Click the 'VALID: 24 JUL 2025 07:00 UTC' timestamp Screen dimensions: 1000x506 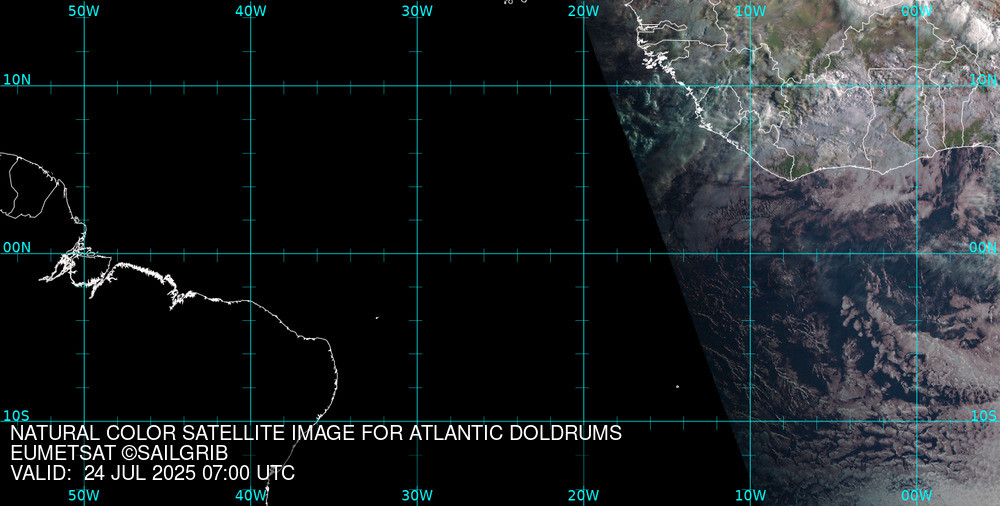pyautogui.click(x=153, y=473)
